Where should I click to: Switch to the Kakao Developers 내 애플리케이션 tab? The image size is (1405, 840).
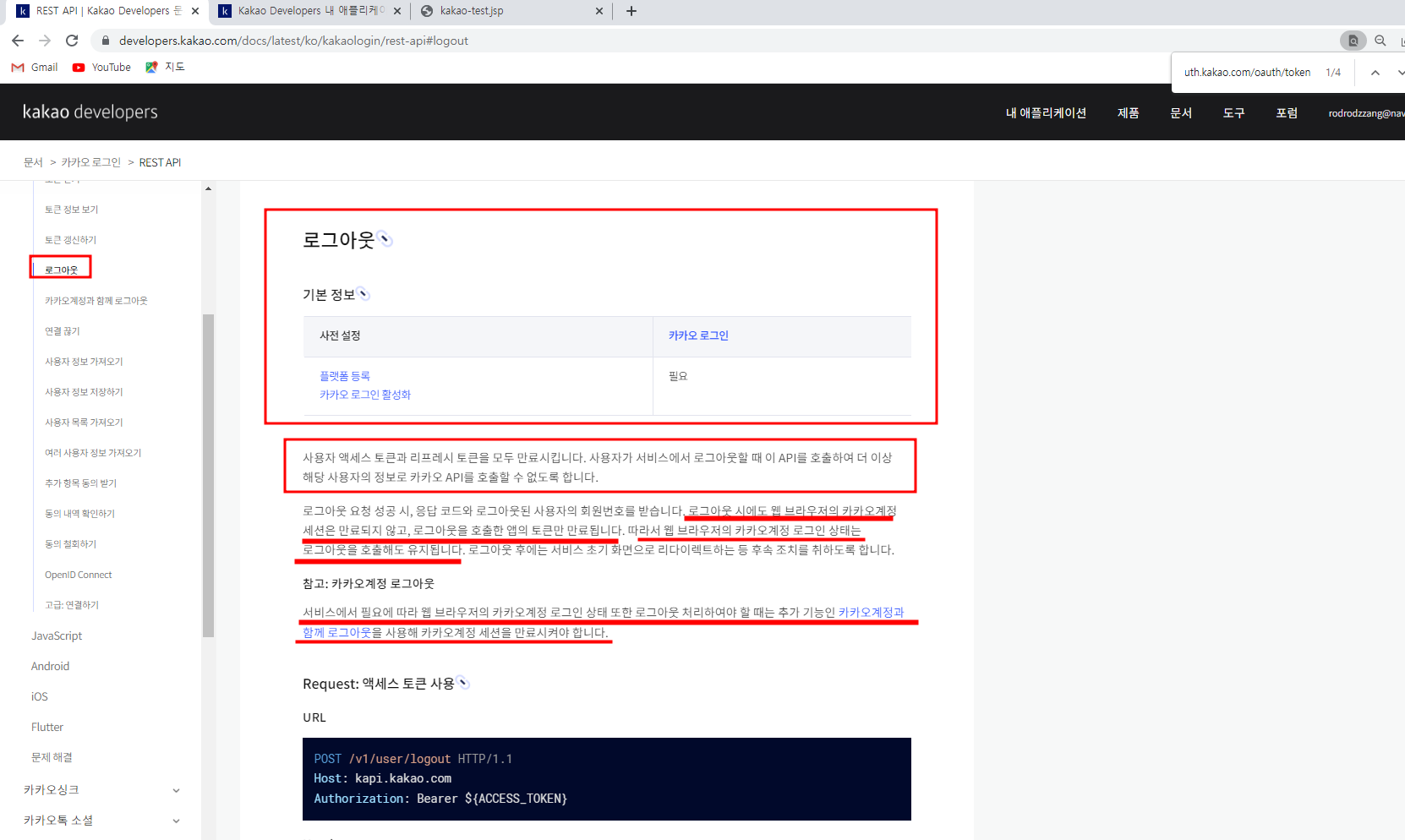point(309,11)
